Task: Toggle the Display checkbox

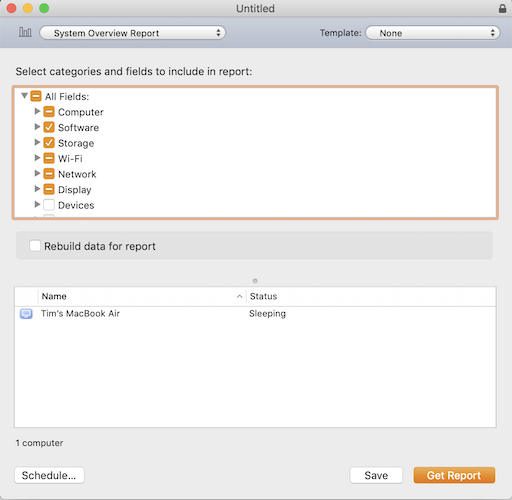Action: (x=49, y=189)
